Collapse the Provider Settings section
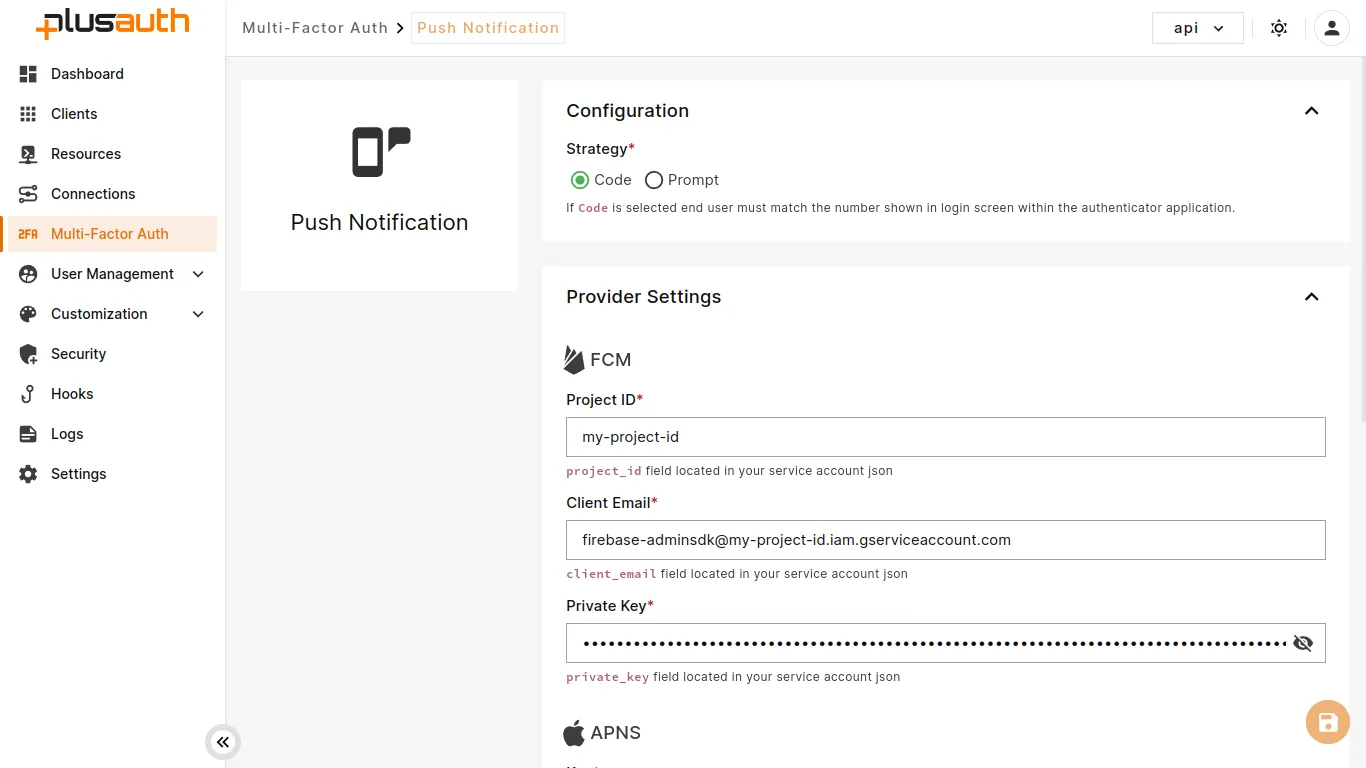Screen dimensions: 1366x768 pyautogui.click(x=1311, y=297)
